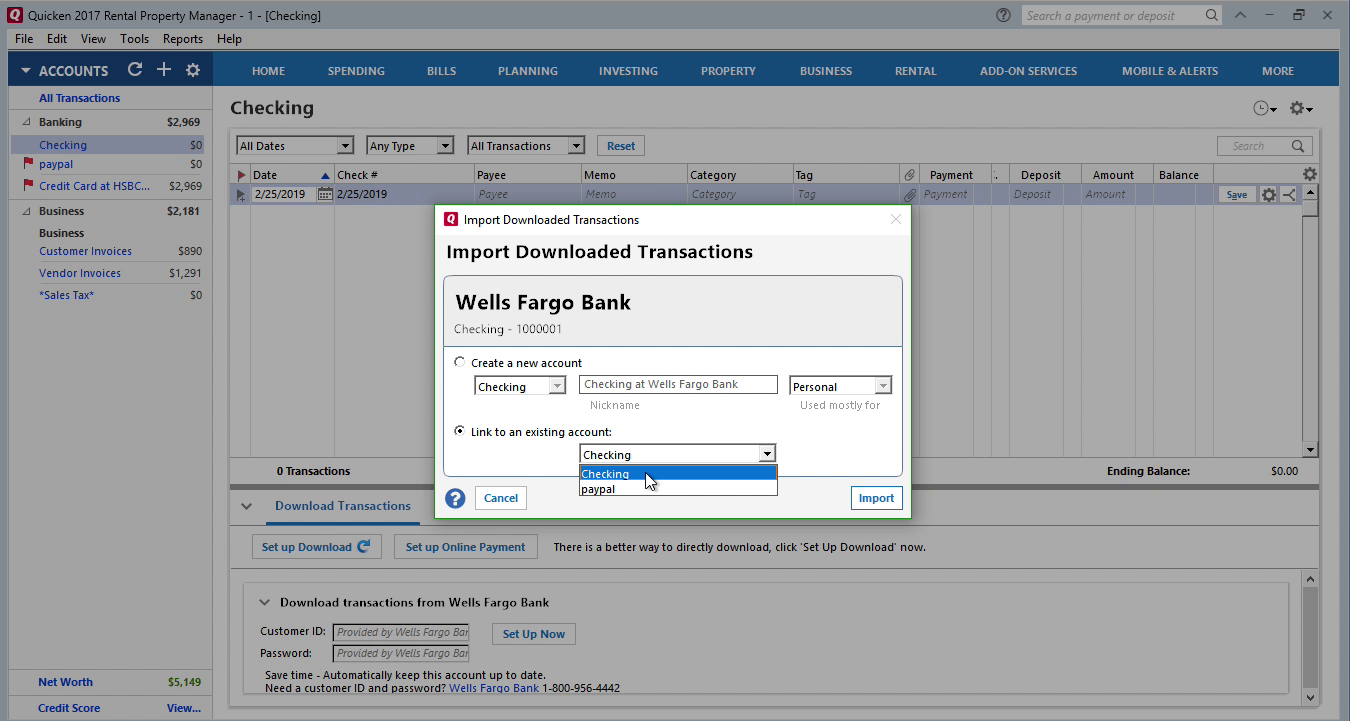Collapse the Business account group
The image size is (1350, 721).
point(26,211)
